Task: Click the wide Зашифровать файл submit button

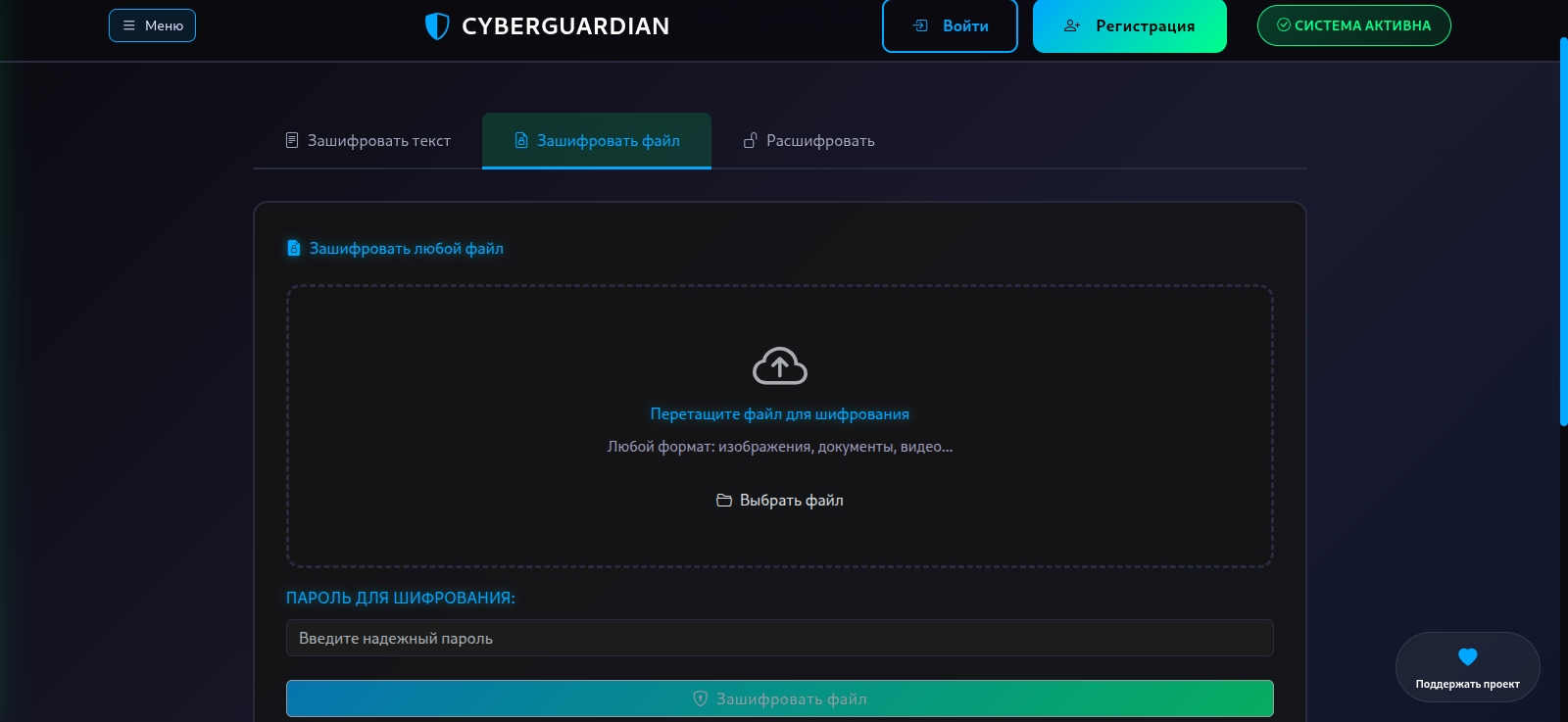Action: (780, 698)
